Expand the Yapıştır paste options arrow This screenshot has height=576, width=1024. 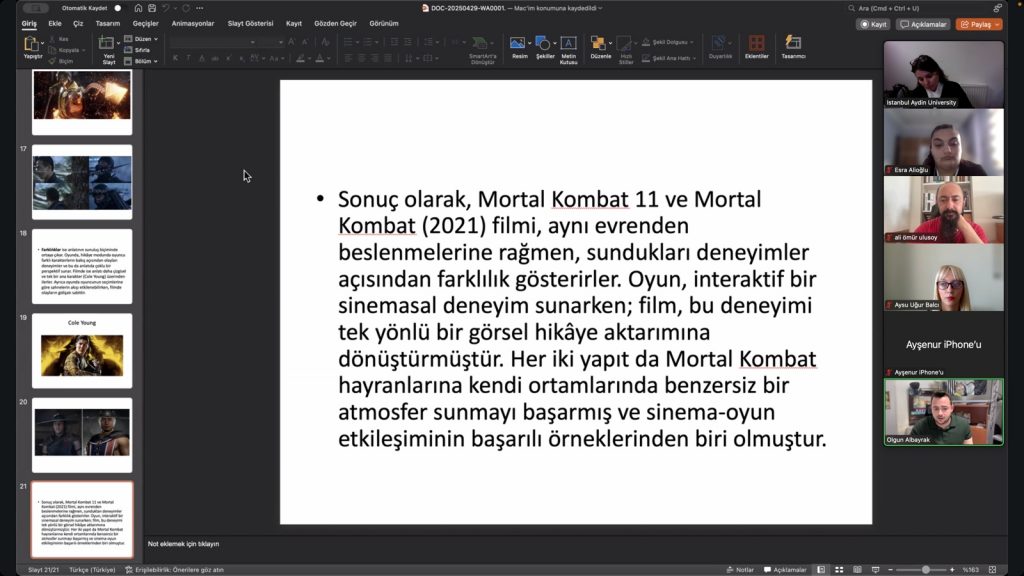tap(42, 44)
